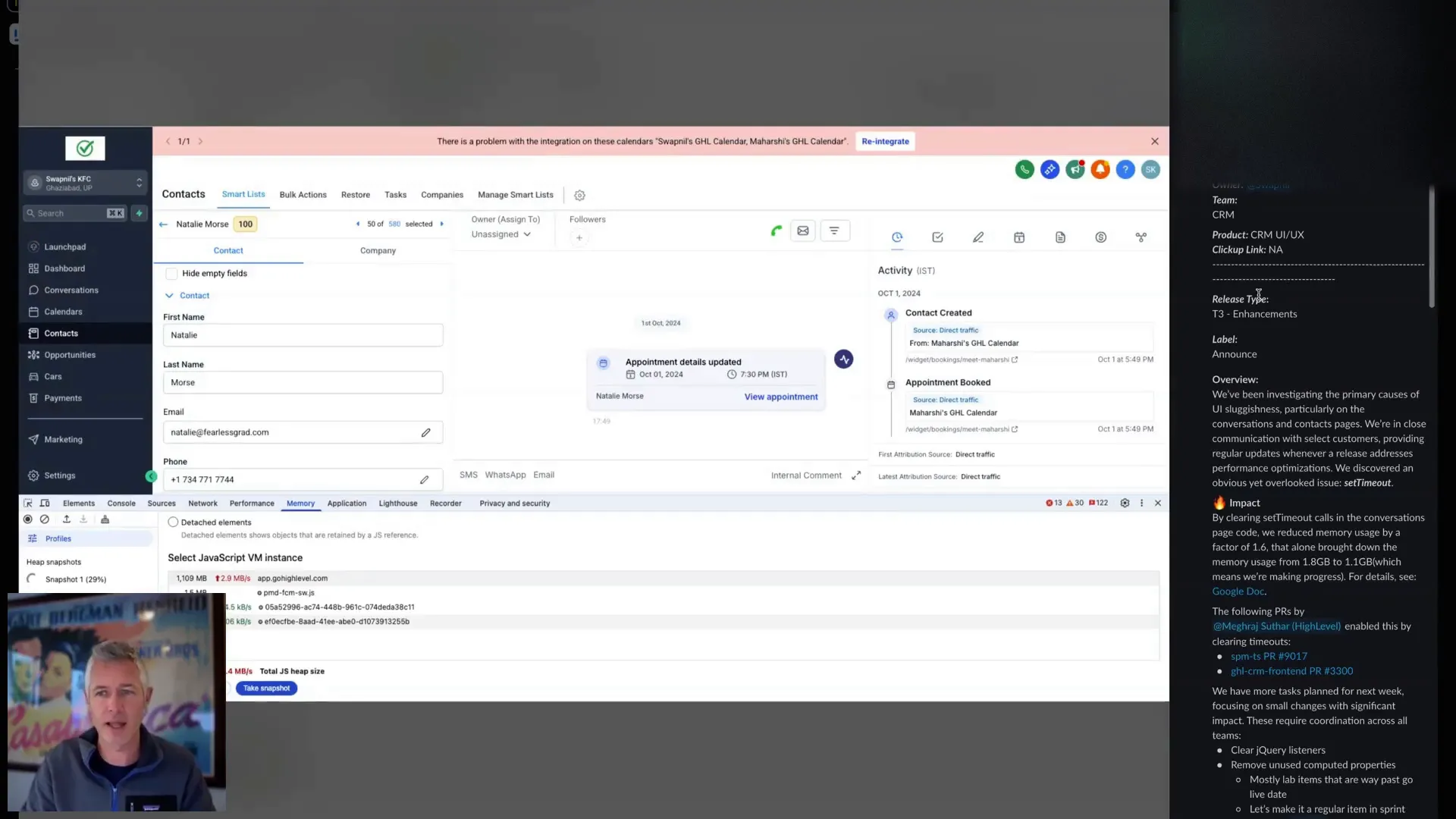The width and height of the screenshot is (1456, 819).
Task: Tick the Hide empty fields checkbox
Action: (171, 274)
